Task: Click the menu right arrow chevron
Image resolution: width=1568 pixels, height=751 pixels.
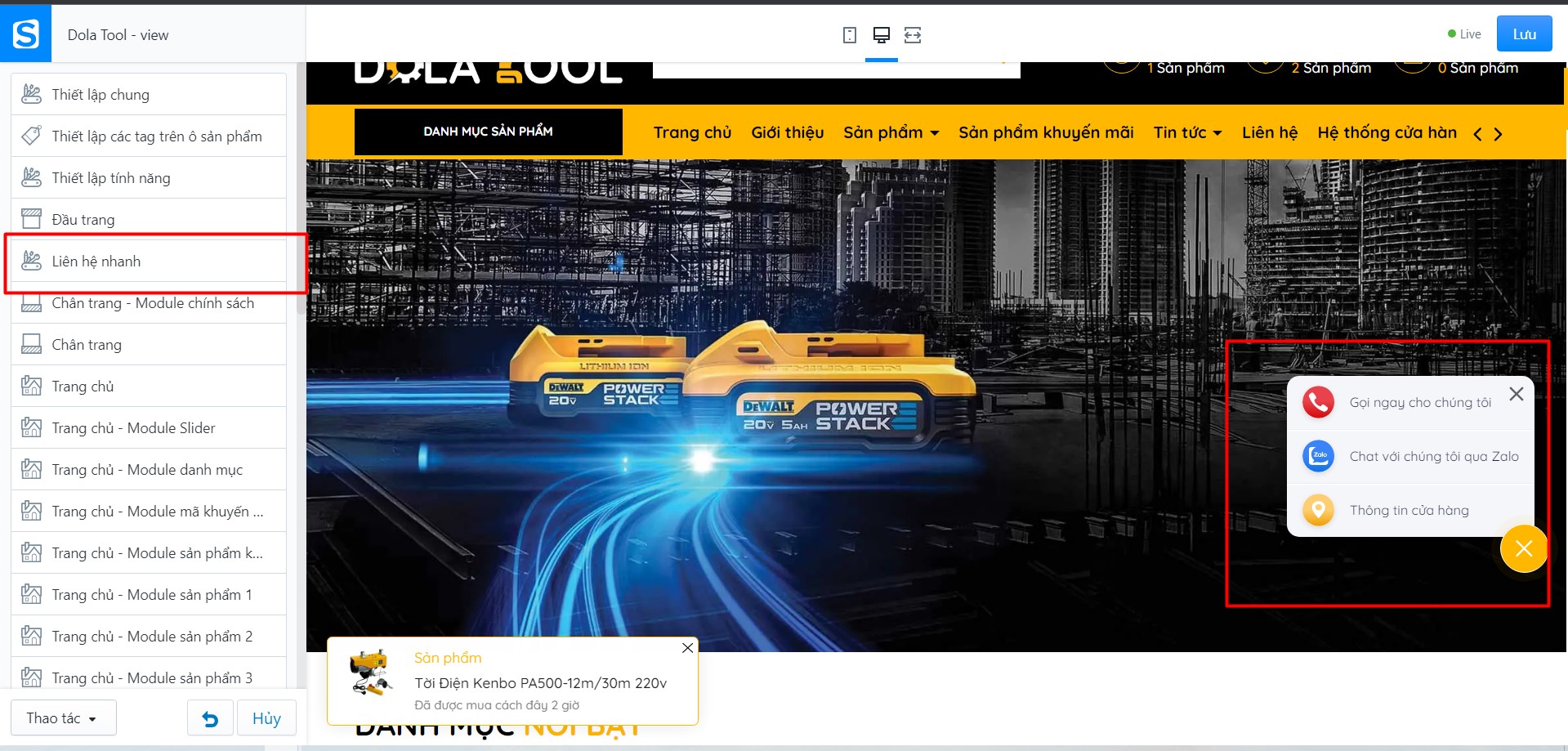Action: pos(1498,134)
